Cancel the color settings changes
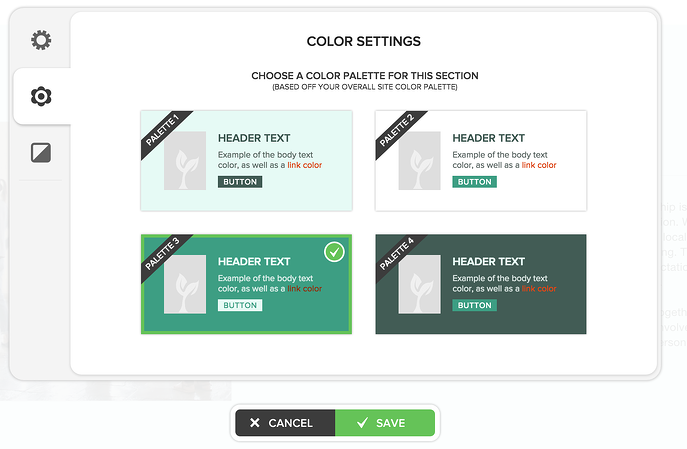 pyautogui.click(x=285, y=423)
